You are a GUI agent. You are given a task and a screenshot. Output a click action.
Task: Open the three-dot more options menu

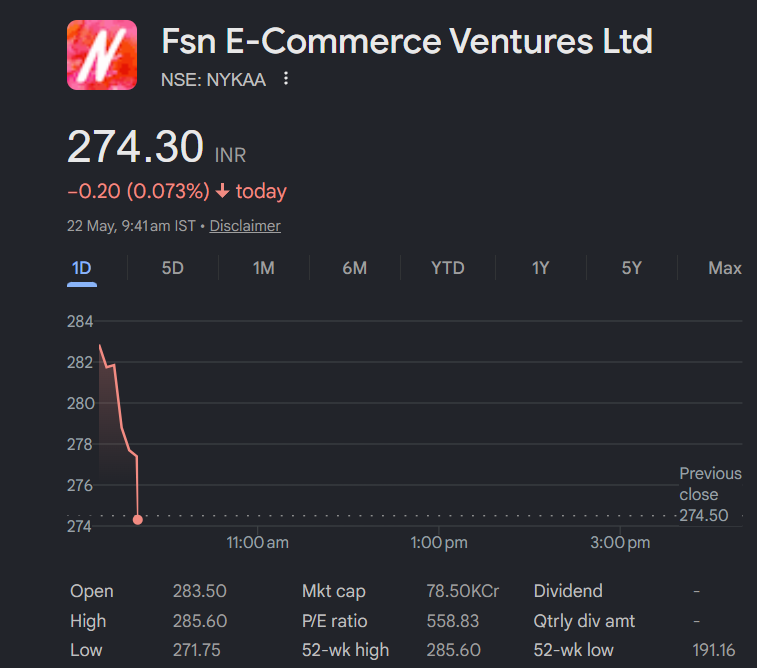point(286,78)
